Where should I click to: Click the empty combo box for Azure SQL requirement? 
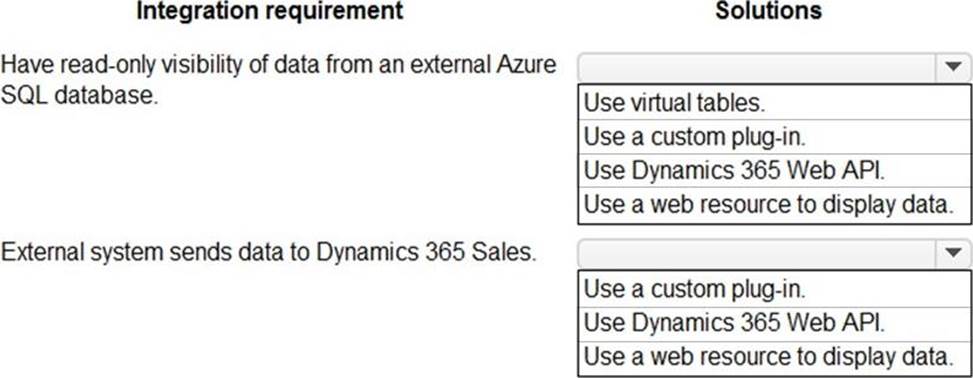[757, 68]
